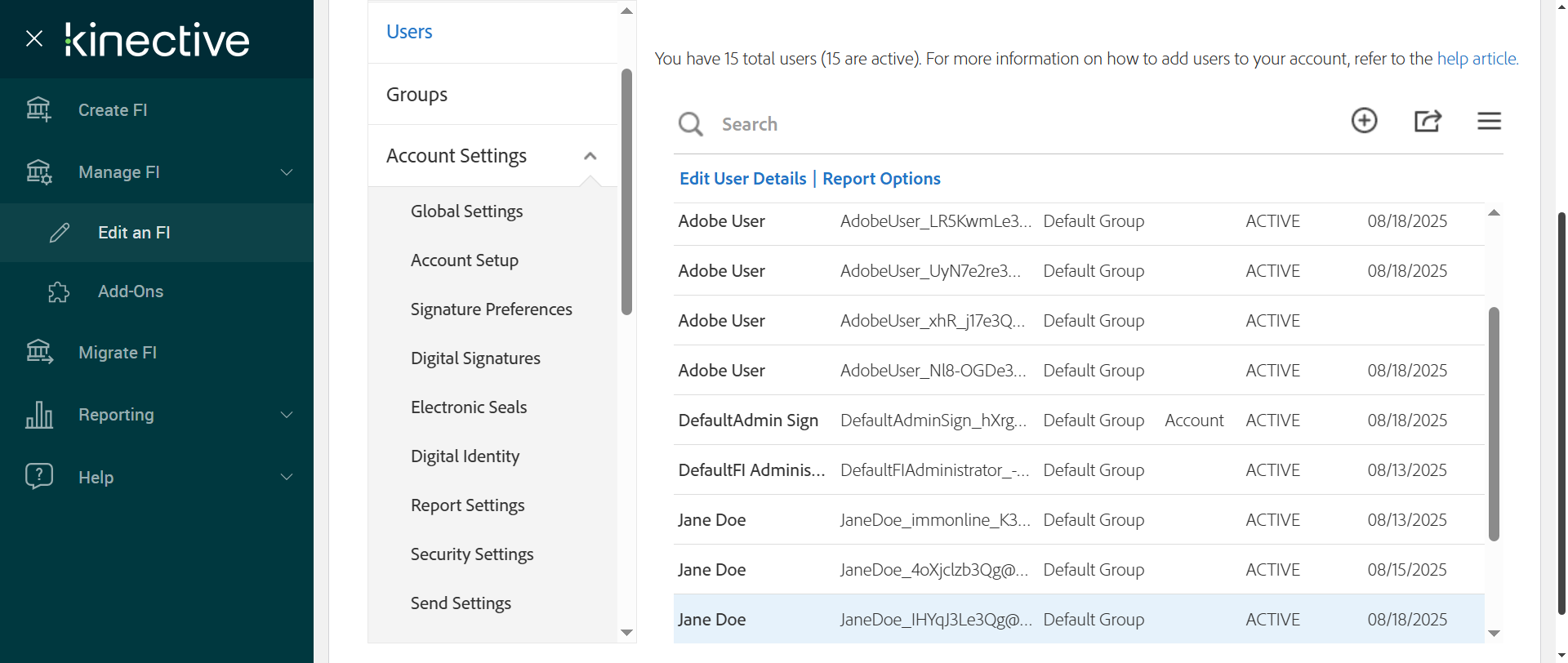Click the Migrate FI icon
The width and height of the screenshot is (1568, 663).
tap(38, 352)
